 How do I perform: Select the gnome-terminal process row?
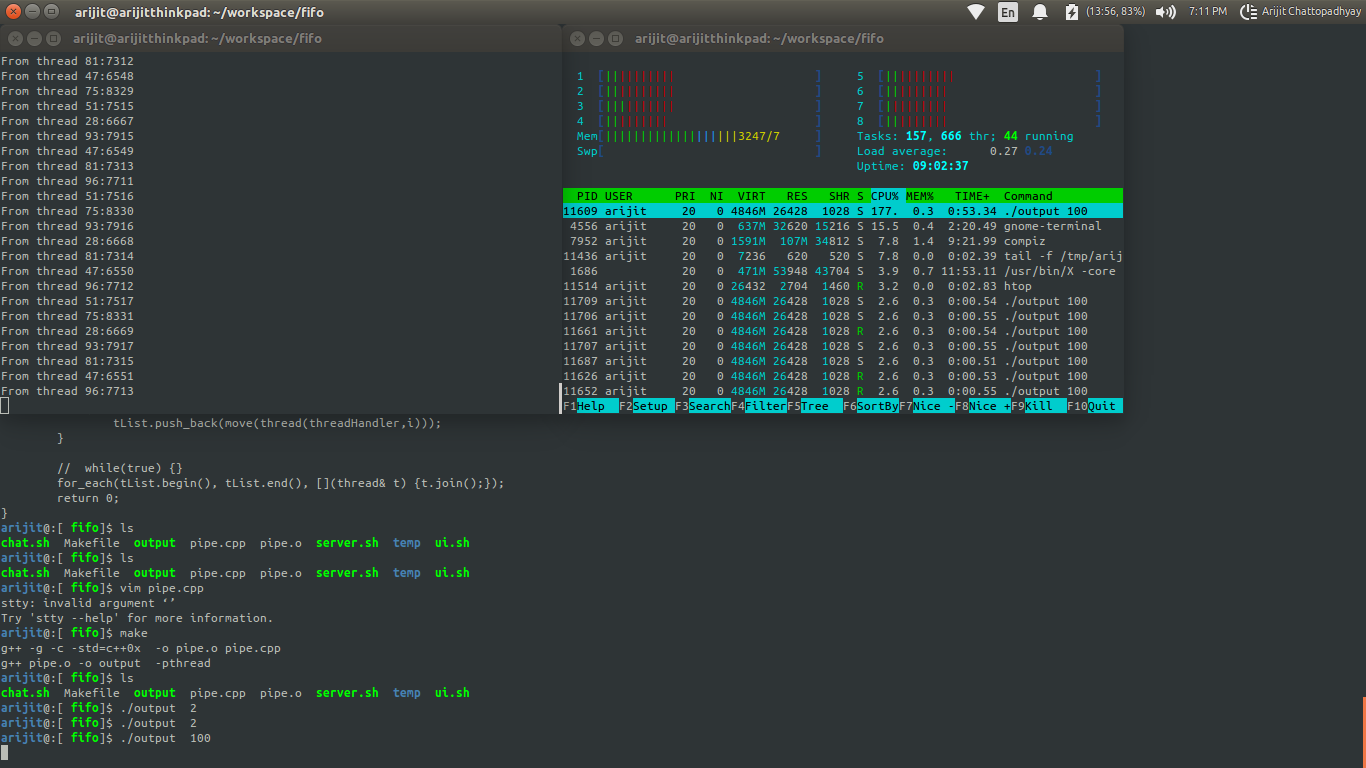point(840,226)
